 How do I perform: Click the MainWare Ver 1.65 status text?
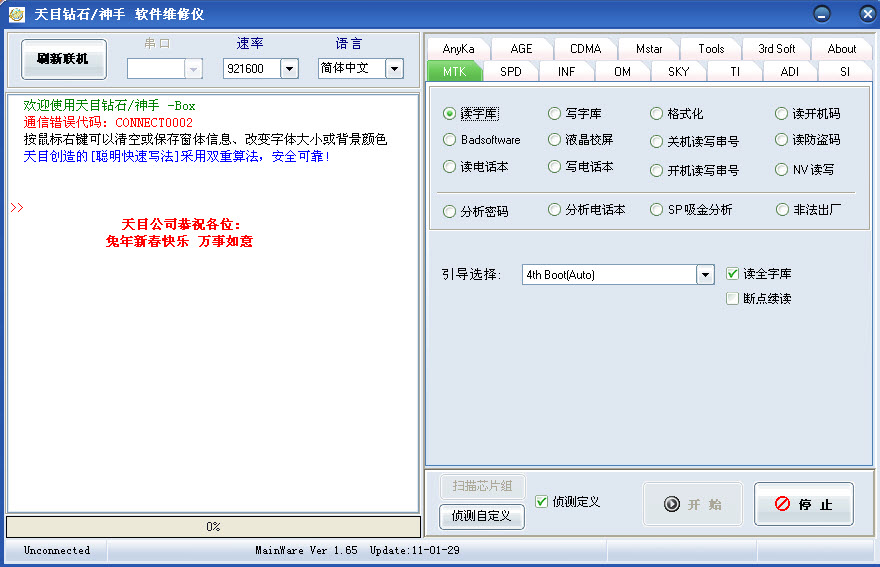(x=306, y=550)
